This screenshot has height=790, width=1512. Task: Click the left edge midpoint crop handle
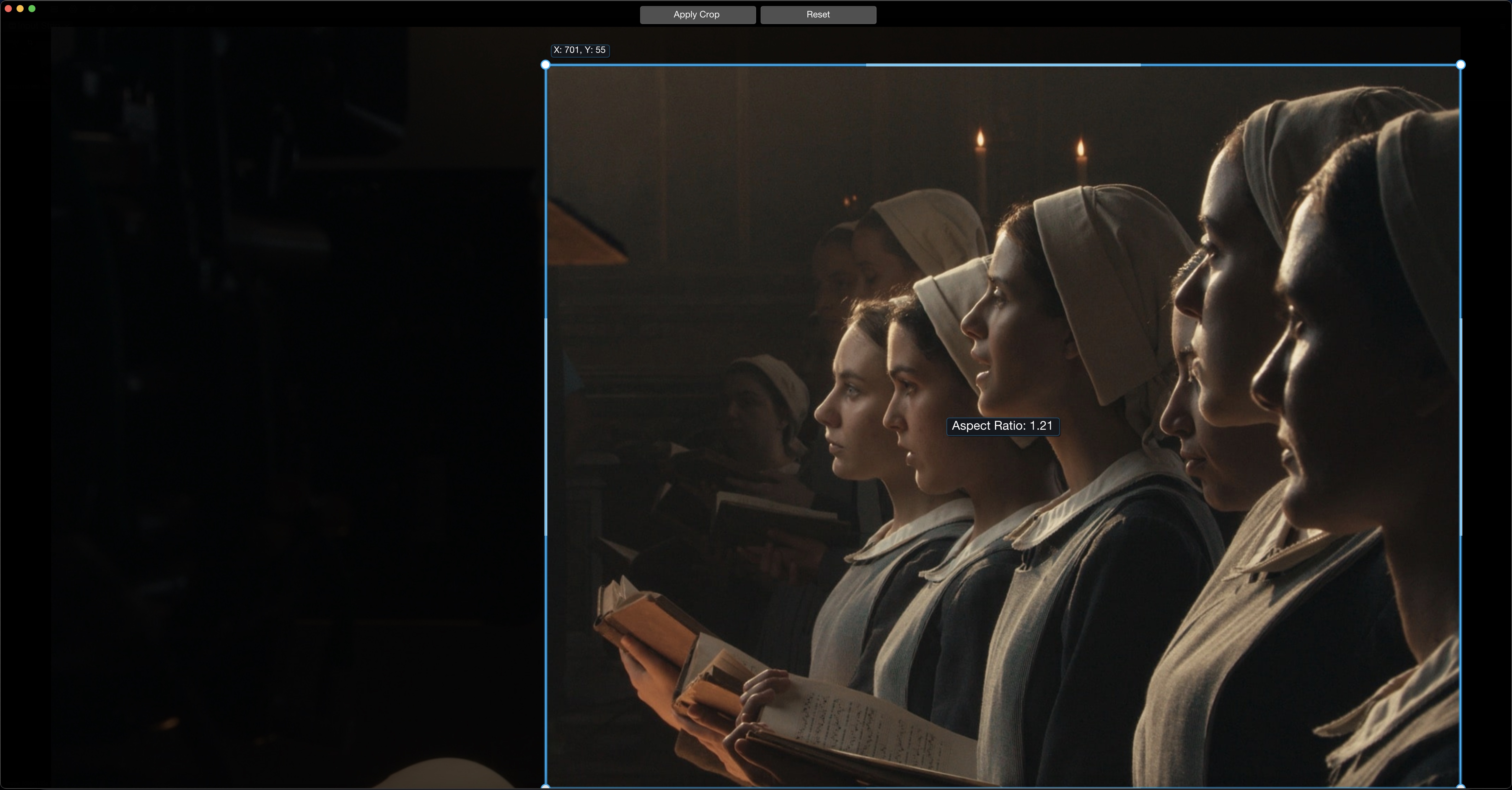(x=546, y=427)
